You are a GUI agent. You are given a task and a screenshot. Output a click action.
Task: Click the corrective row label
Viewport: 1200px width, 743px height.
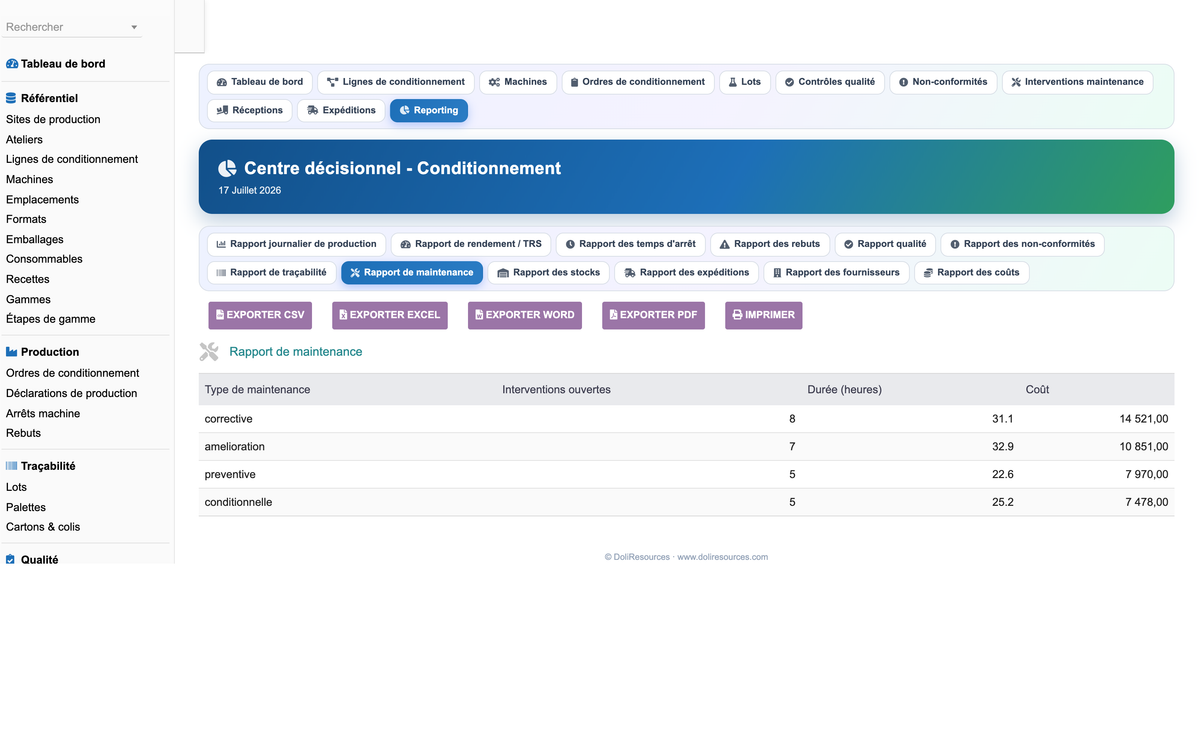pyautogui.click(x=228, y=419)
